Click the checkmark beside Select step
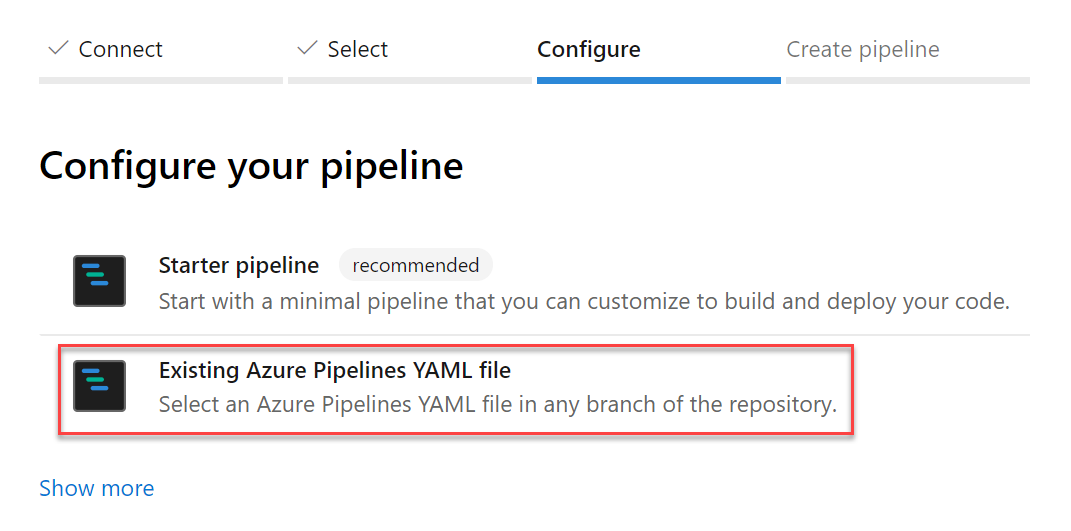 tap(308, 48)
